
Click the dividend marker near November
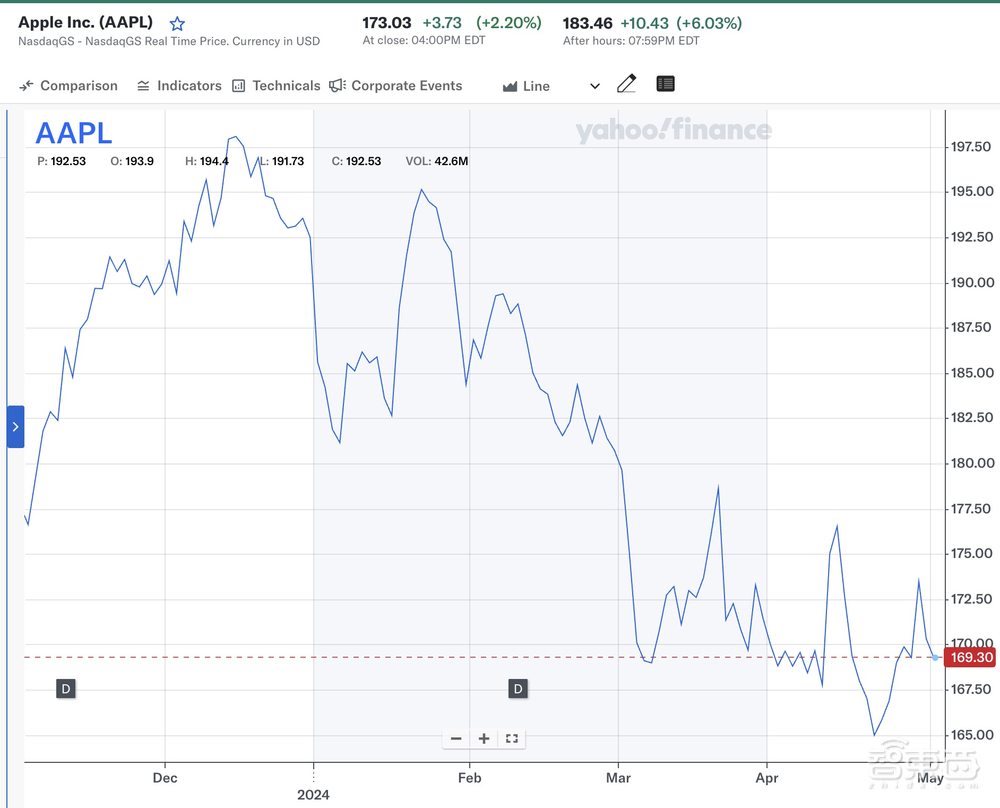click(x=65, y=688)
